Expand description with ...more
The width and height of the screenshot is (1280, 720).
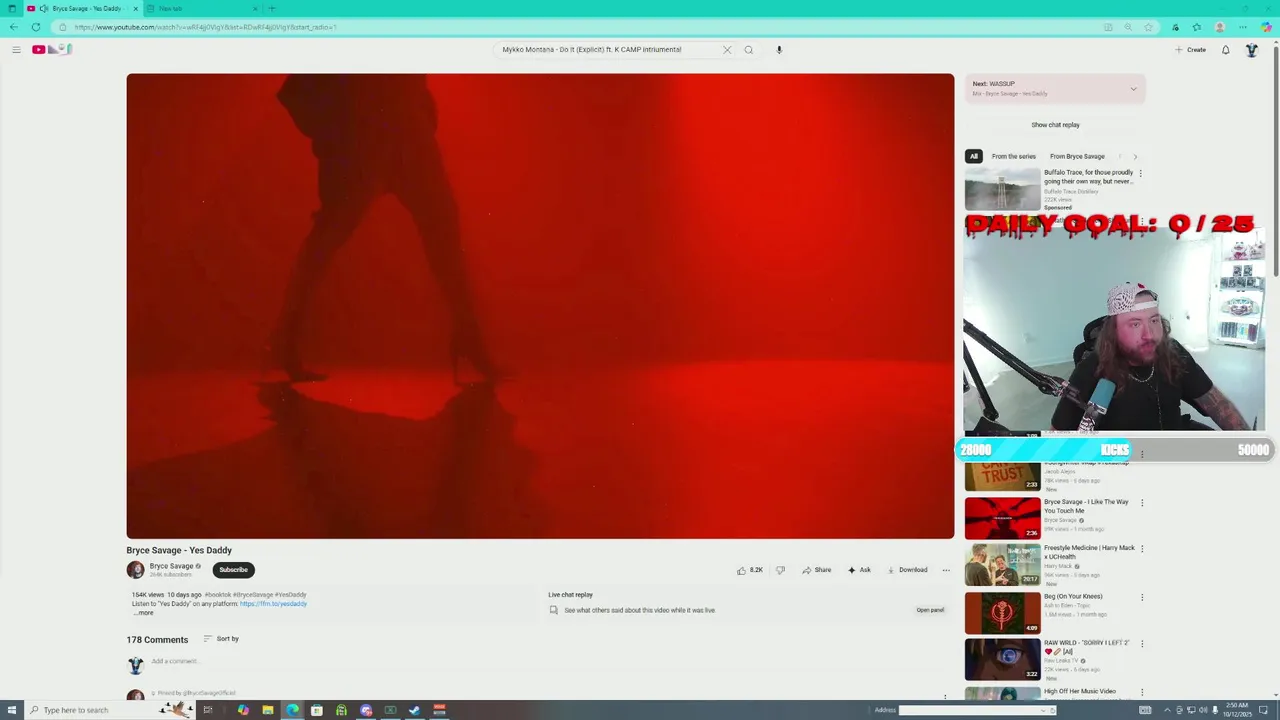coord(144,613)
